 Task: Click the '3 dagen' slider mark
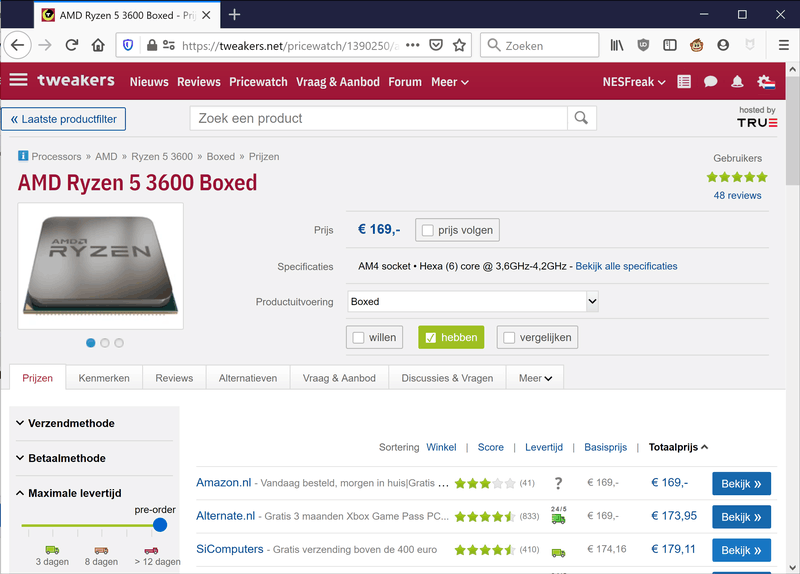coord(52,556)
